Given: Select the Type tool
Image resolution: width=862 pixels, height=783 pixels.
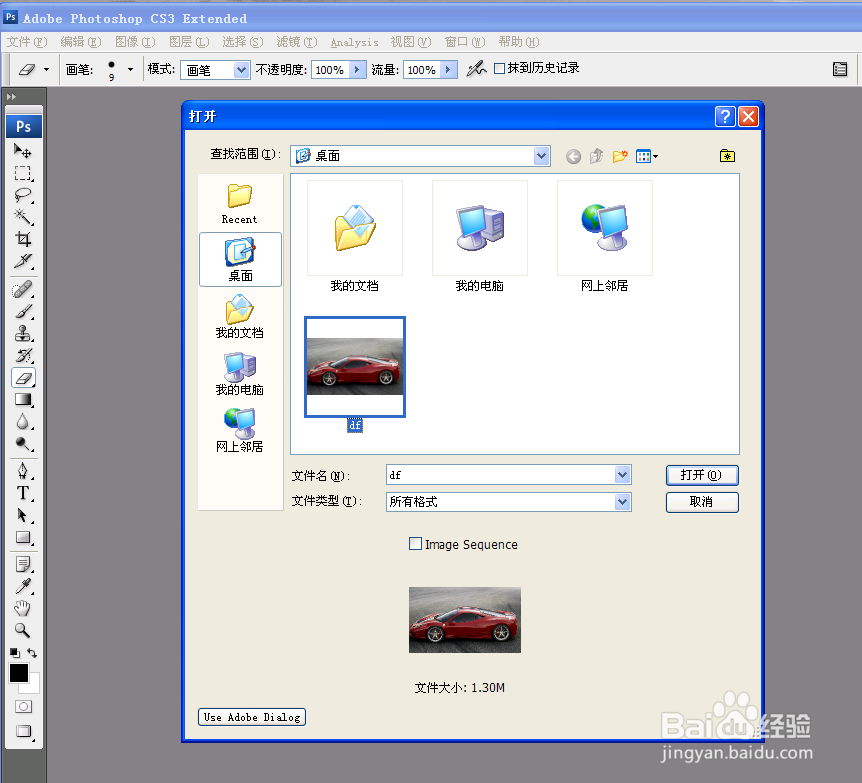Looking at the screenshot, I should tap(22, 493).
